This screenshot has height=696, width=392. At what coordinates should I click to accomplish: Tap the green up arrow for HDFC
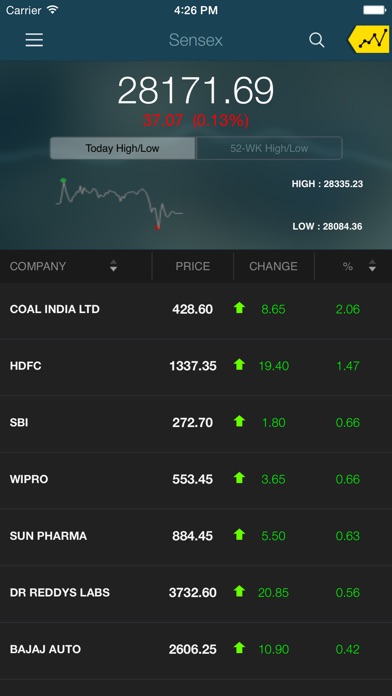point(239,364)
